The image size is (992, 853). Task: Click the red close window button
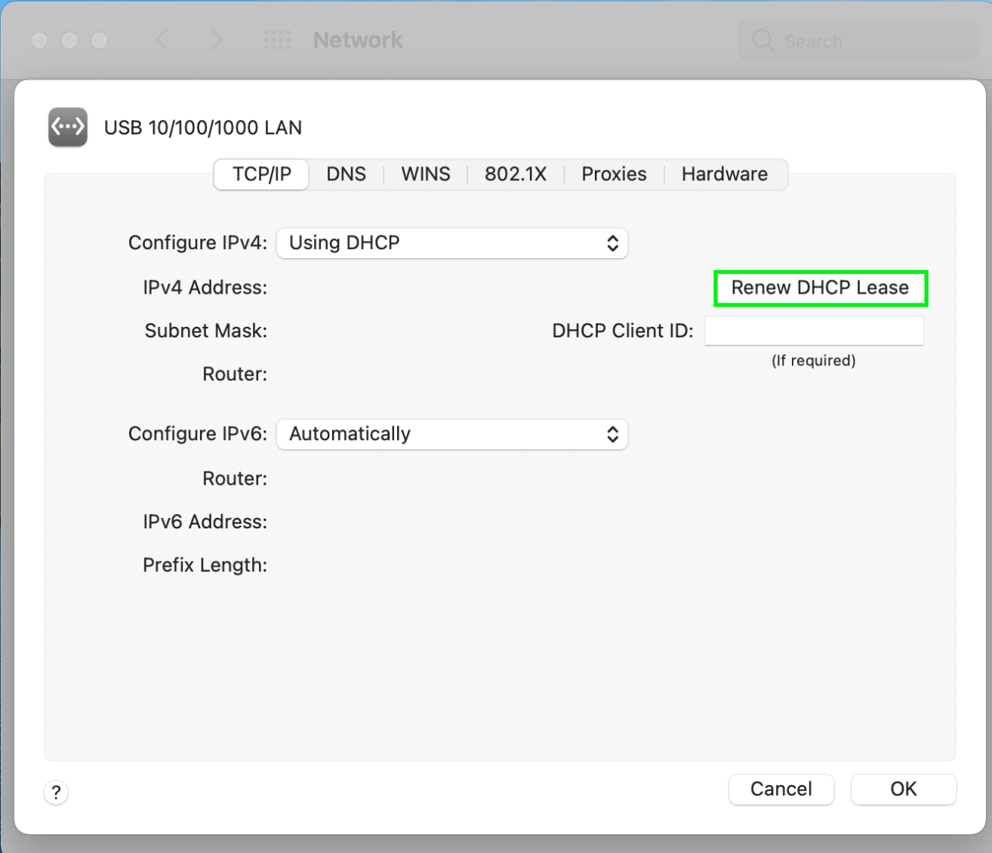pyautogui.click(x=40, y=40)
